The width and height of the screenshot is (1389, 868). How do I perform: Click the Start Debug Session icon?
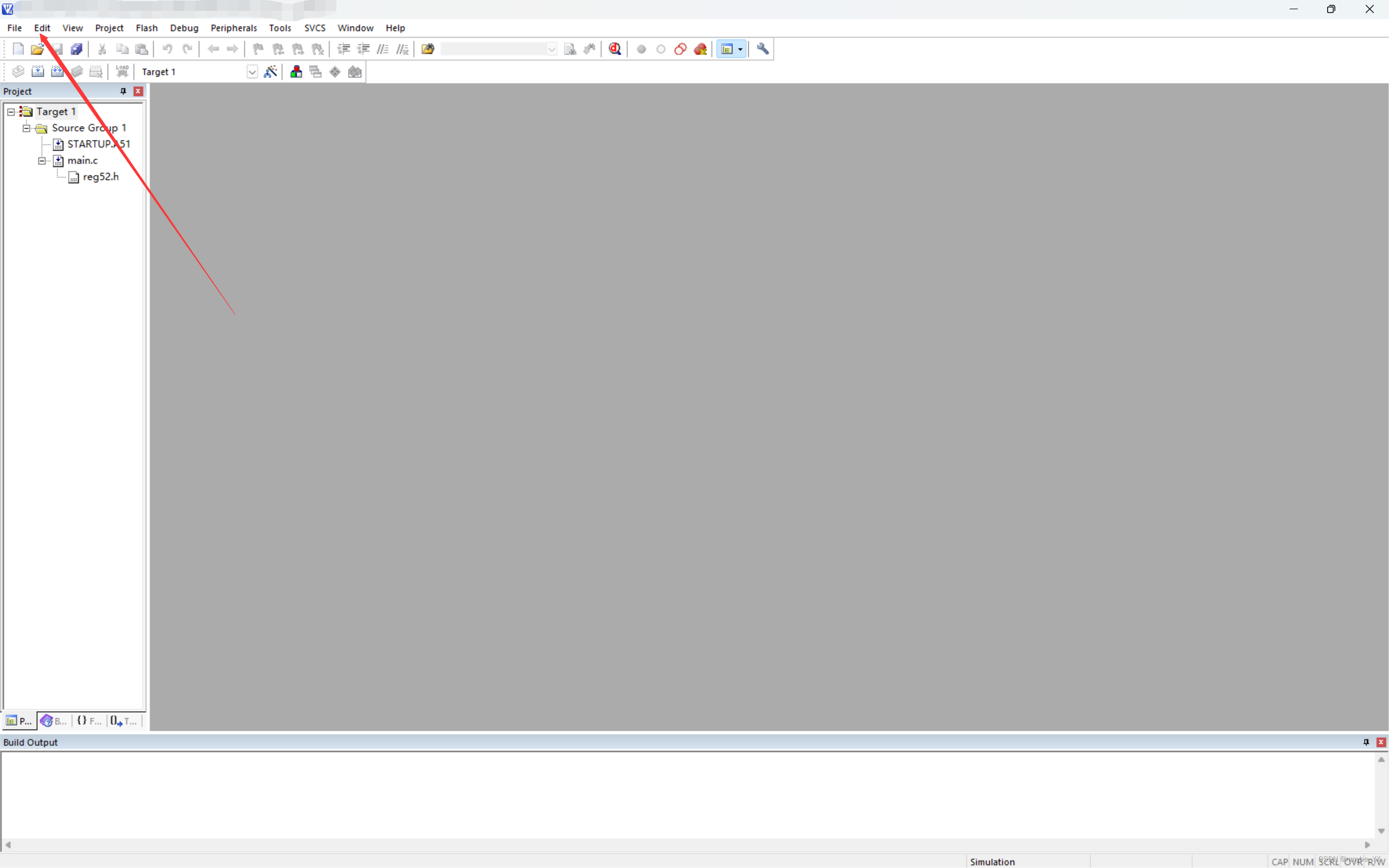(615, 49)
